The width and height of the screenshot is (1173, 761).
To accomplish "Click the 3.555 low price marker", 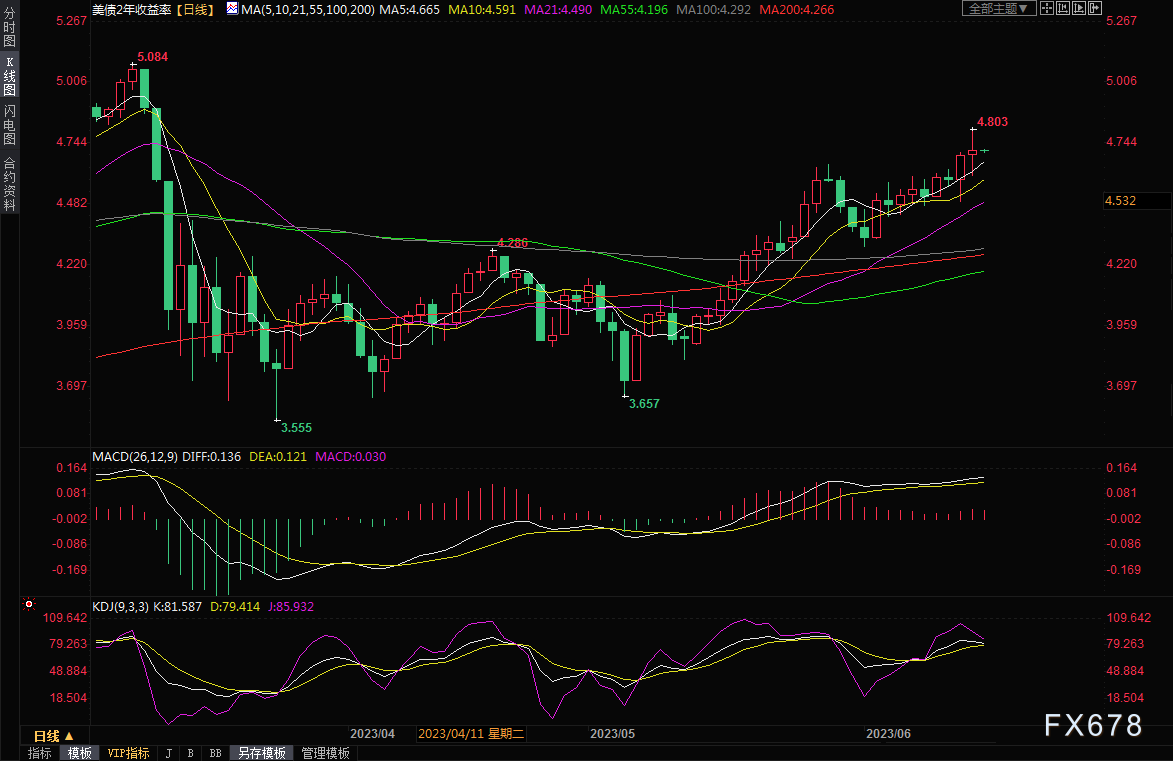I will point(296,427).
